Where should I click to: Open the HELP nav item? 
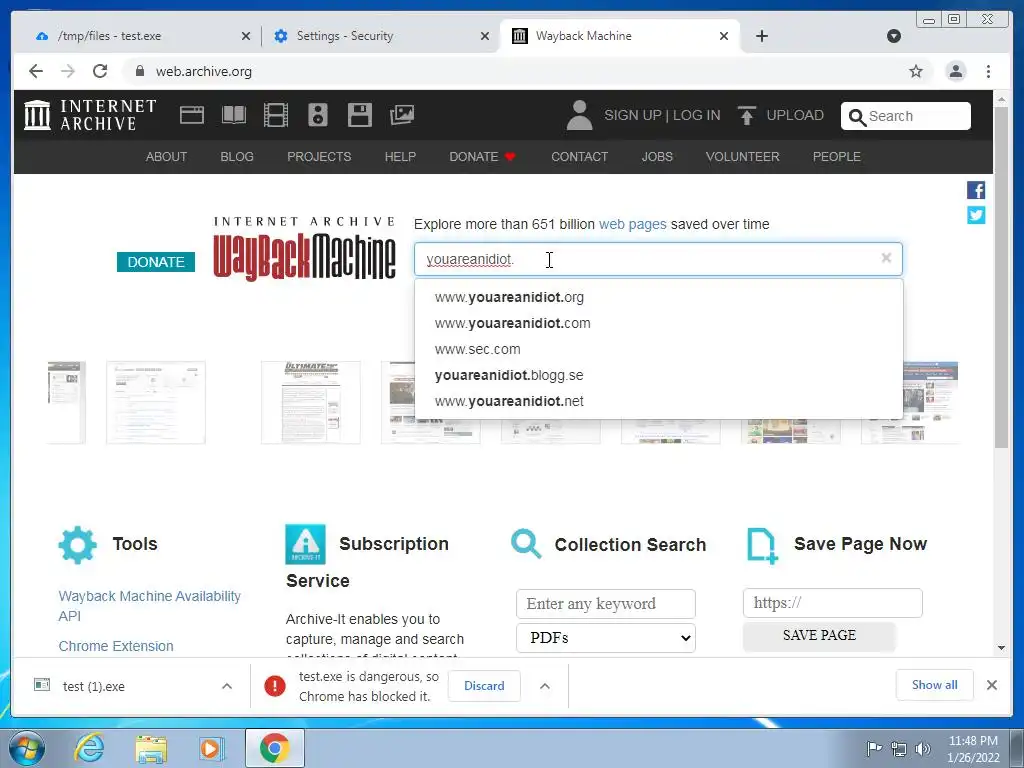[400, 157]
